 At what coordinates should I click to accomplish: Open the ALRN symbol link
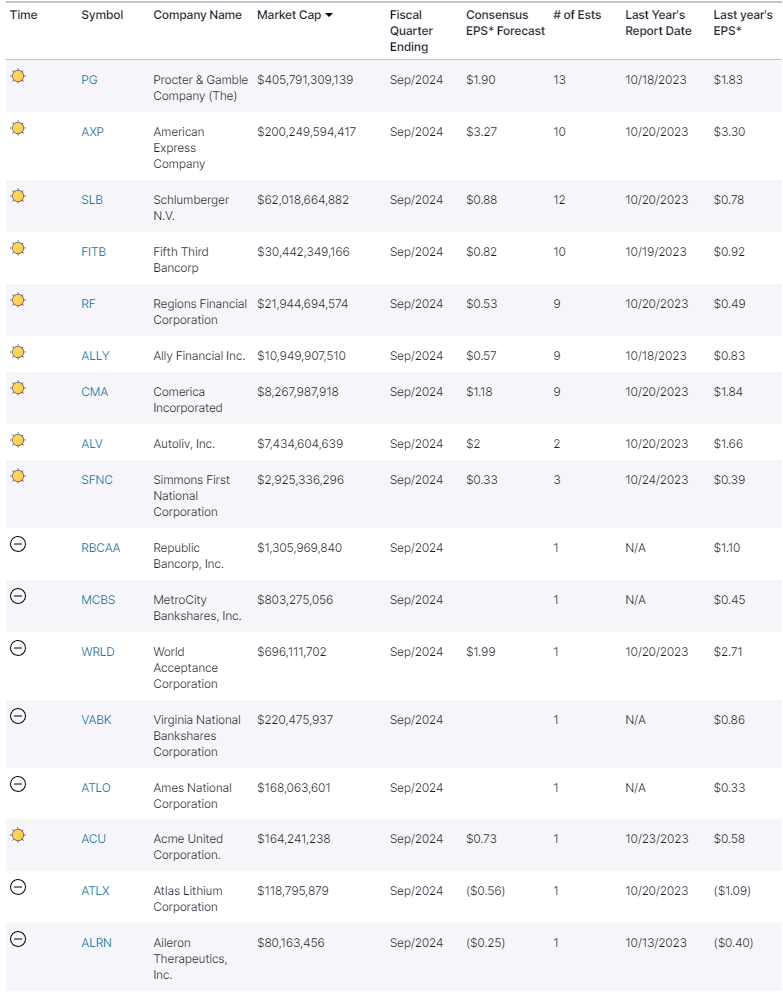pos(96,943)
